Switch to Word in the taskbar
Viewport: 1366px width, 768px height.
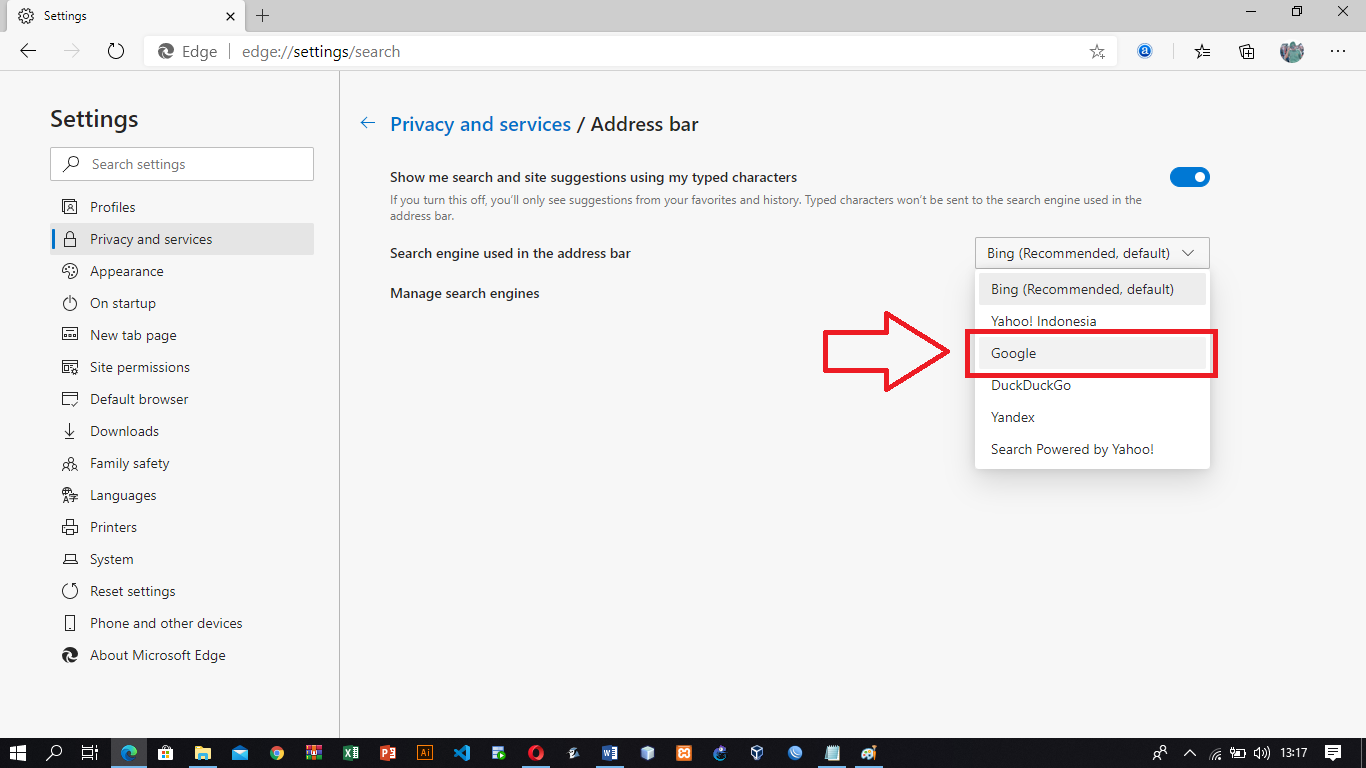[x=610, y=753]
